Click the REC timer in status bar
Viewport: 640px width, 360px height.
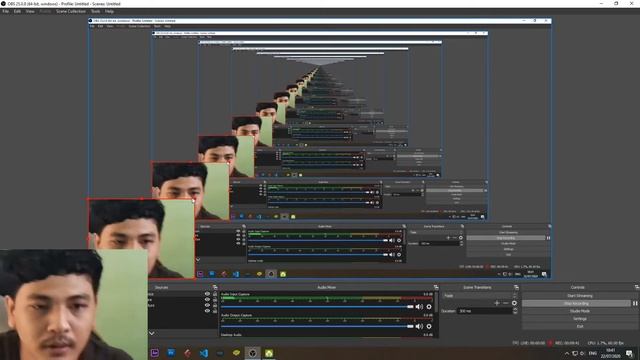coord(567,343)
